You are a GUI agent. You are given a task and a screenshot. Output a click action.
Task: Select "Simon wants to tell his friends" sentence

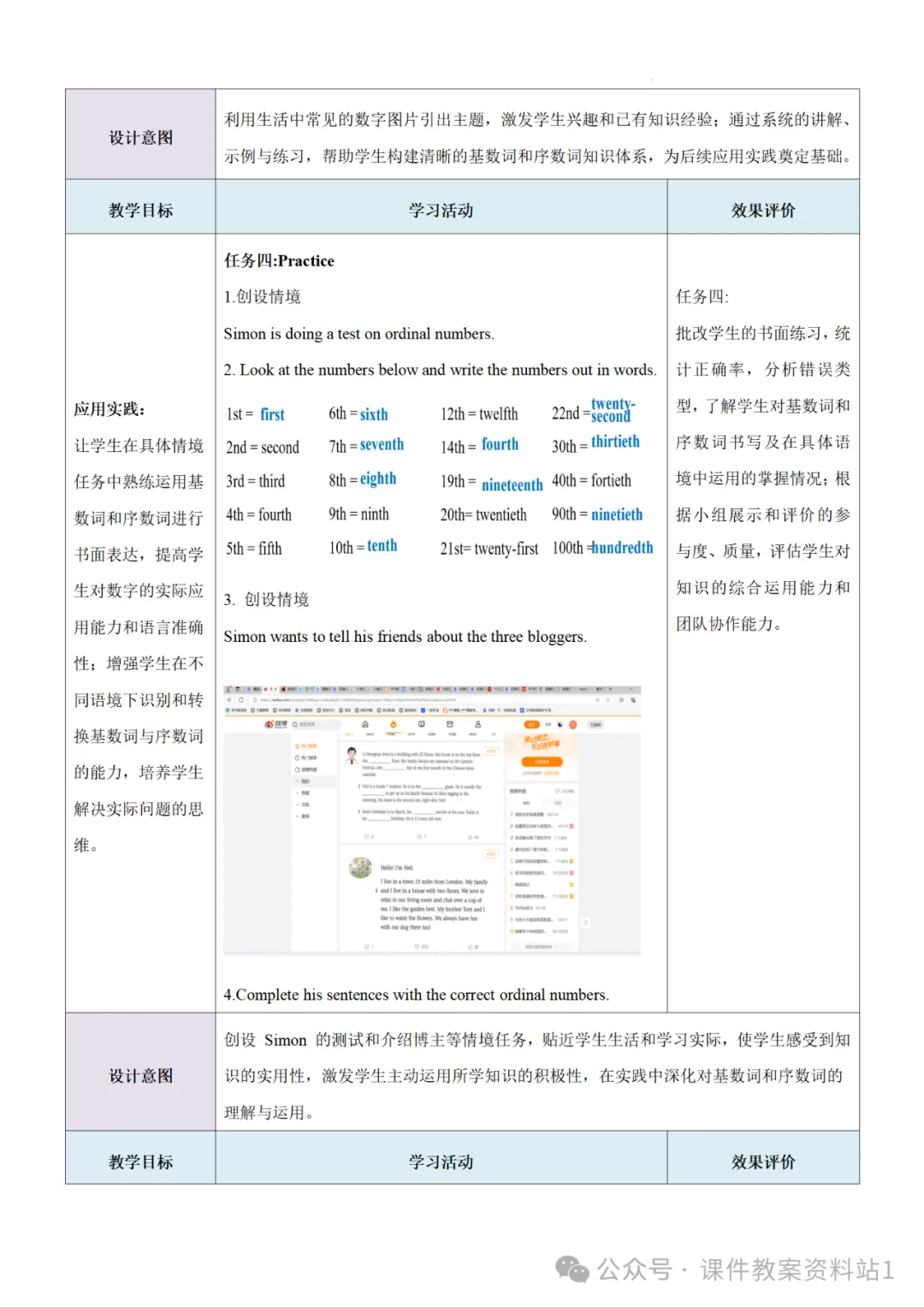(406, 637)
